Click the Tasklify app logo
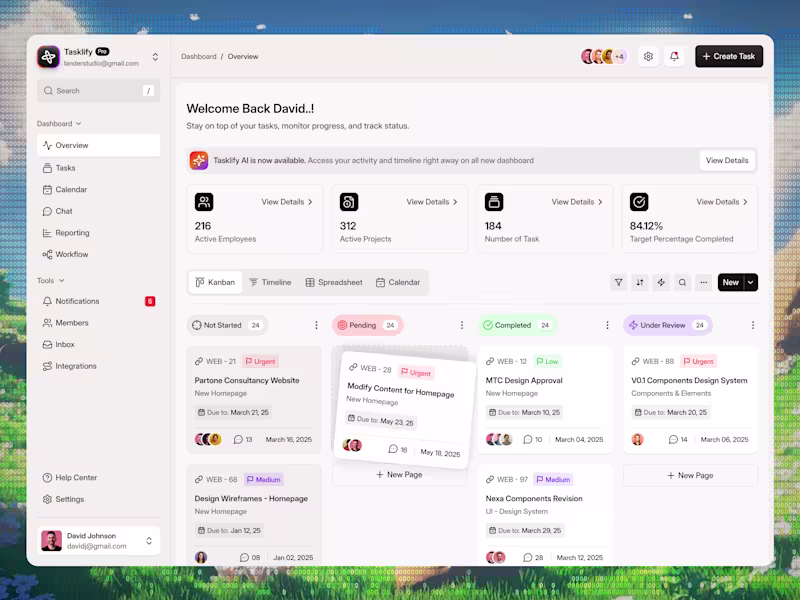800x600 pixels. point(48,57)
